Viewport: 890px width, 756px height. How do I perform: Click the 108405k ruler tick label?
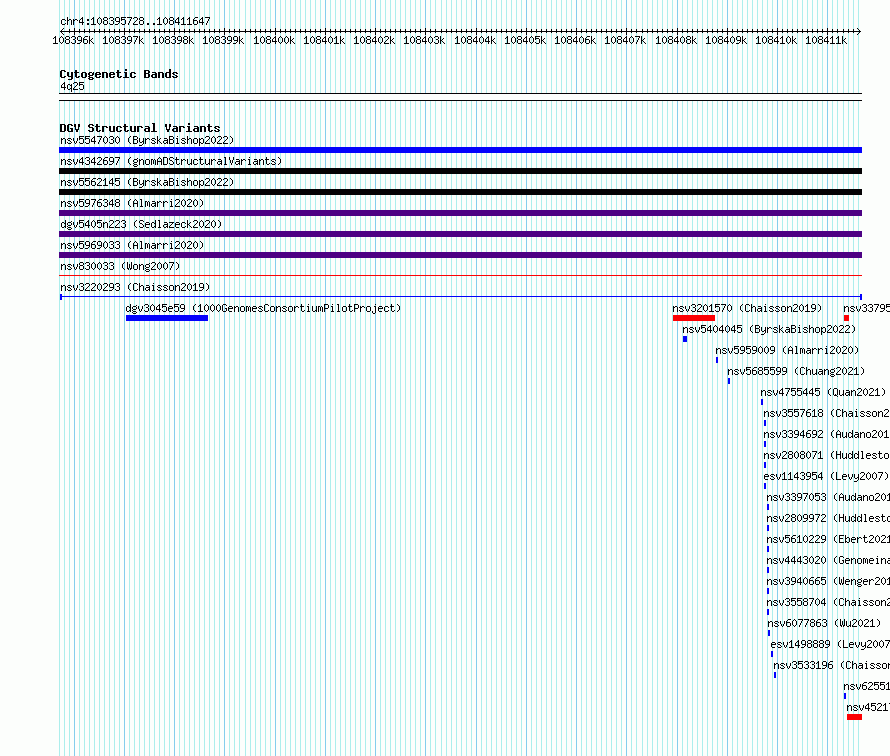(525, 40)
